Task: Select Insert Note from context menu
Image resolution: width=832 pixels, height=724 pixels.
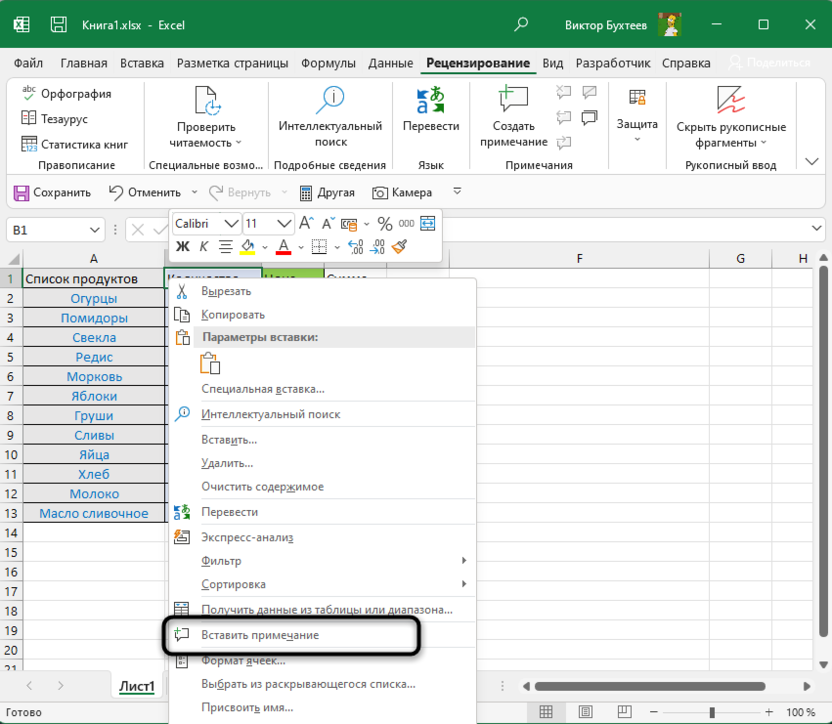Action: pyautogui.click(x=260, y=635)
